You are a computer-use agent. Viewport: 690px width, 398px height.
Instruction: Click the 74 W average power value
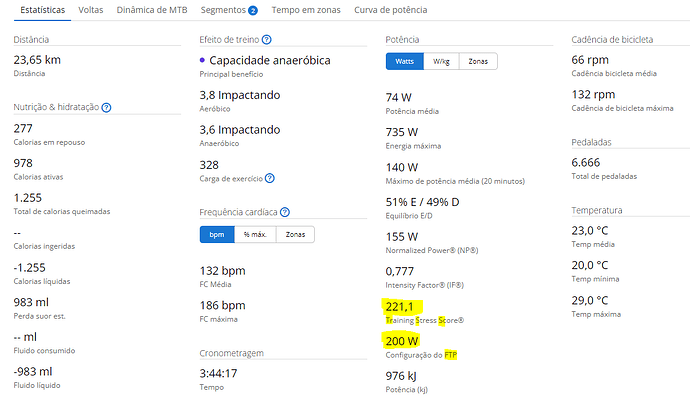click(399, 97)
